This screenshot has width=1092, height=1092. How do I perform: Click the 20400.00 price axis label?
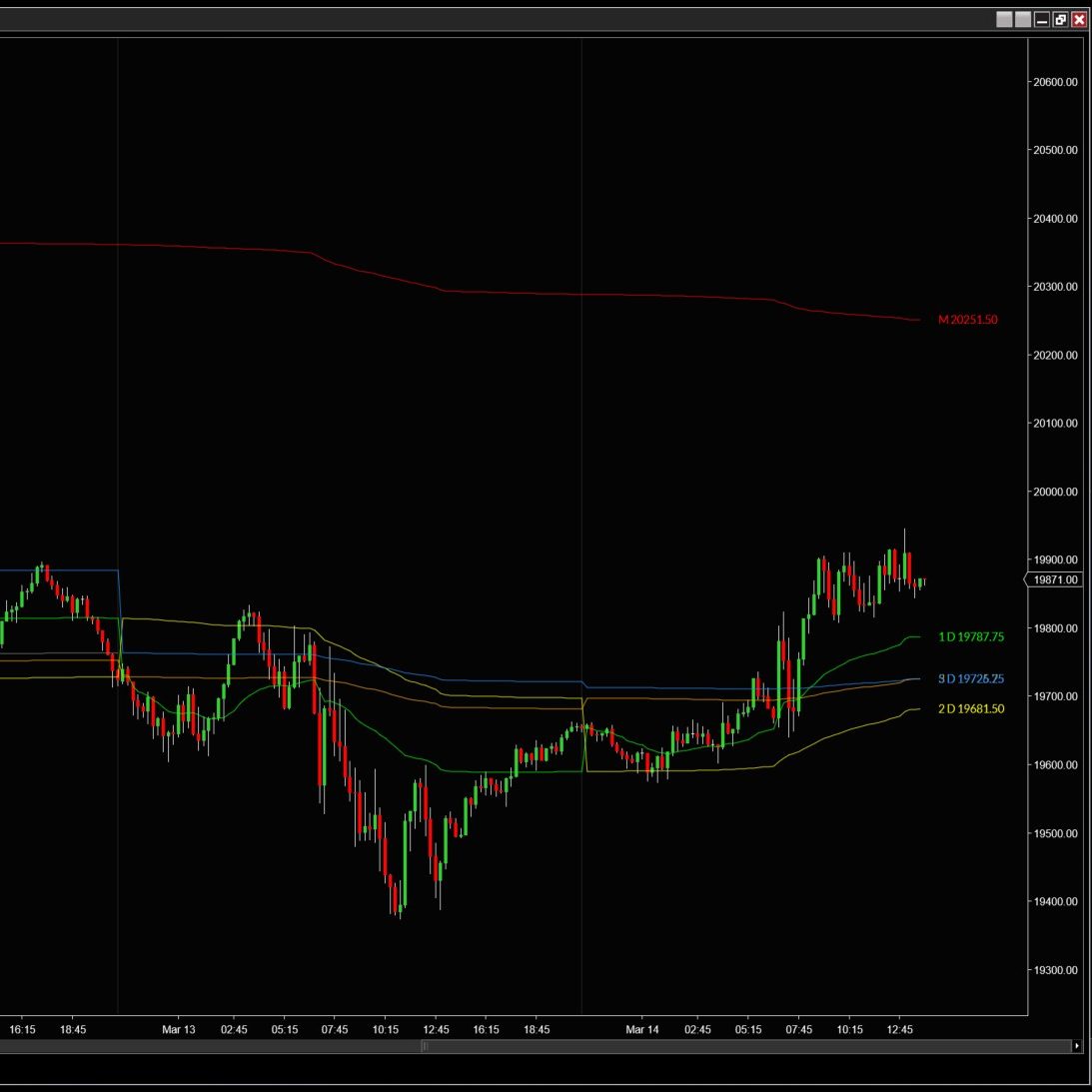click(x=1055, y=219)
